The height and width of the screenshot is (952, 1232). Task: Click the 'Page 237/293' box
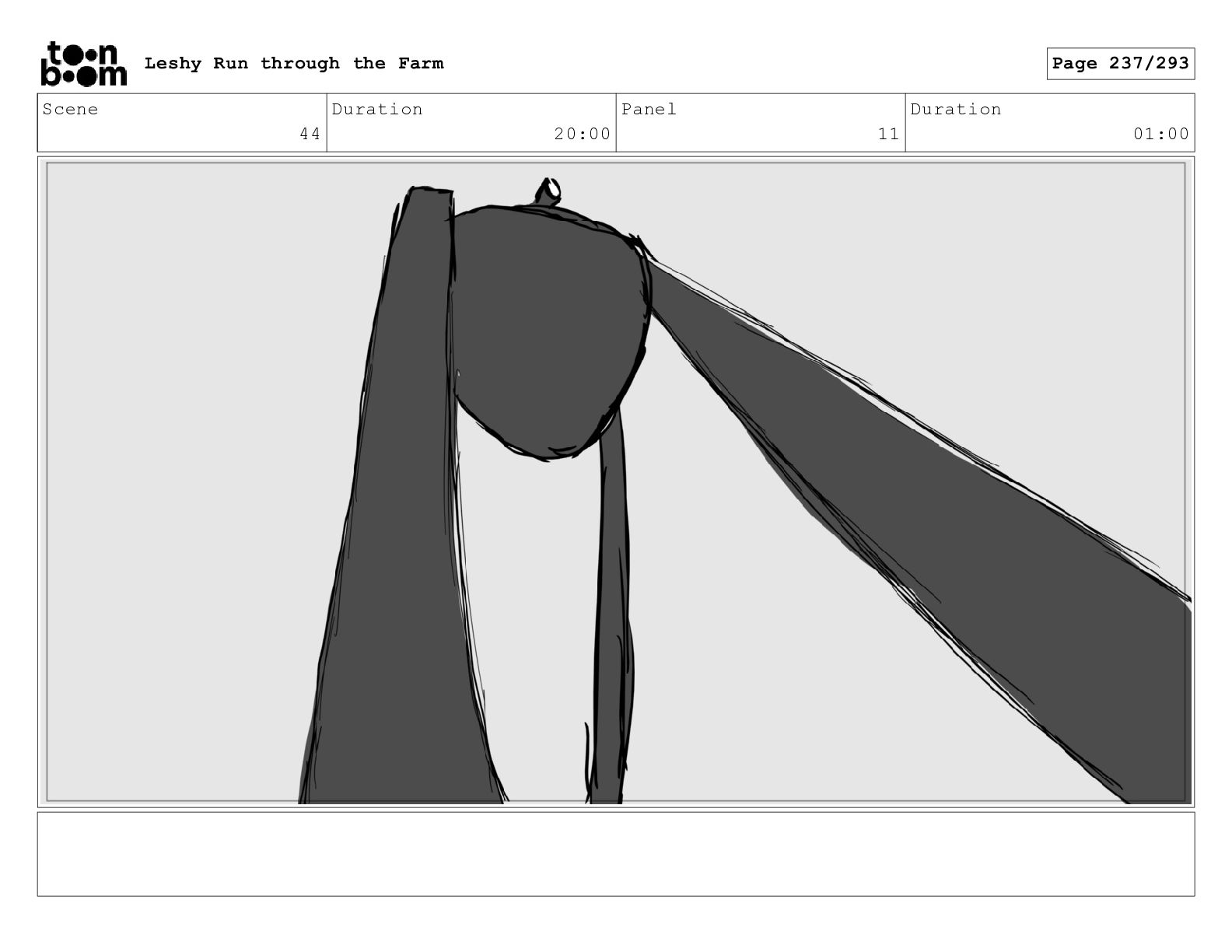click(1120, 64)
